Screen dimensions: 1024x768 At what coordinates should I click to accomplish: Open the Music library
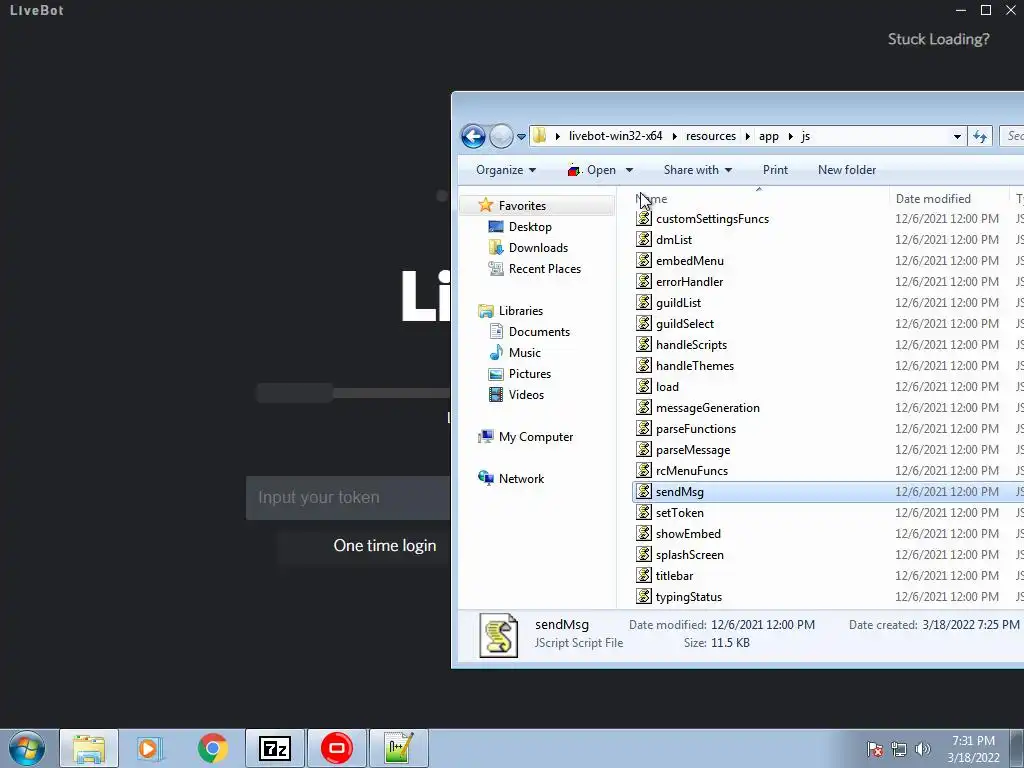coord(524,353)
